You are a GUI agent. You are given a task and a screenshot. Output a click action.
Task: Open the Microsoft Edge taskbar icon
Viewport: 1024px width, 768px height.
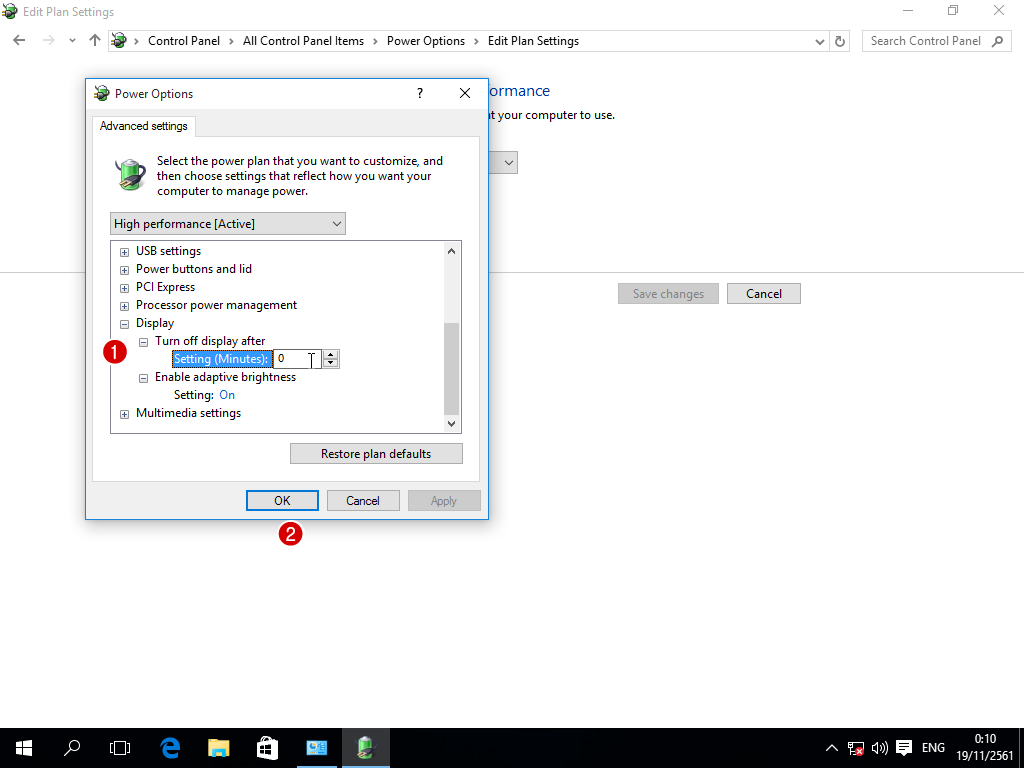pos(170,747)
